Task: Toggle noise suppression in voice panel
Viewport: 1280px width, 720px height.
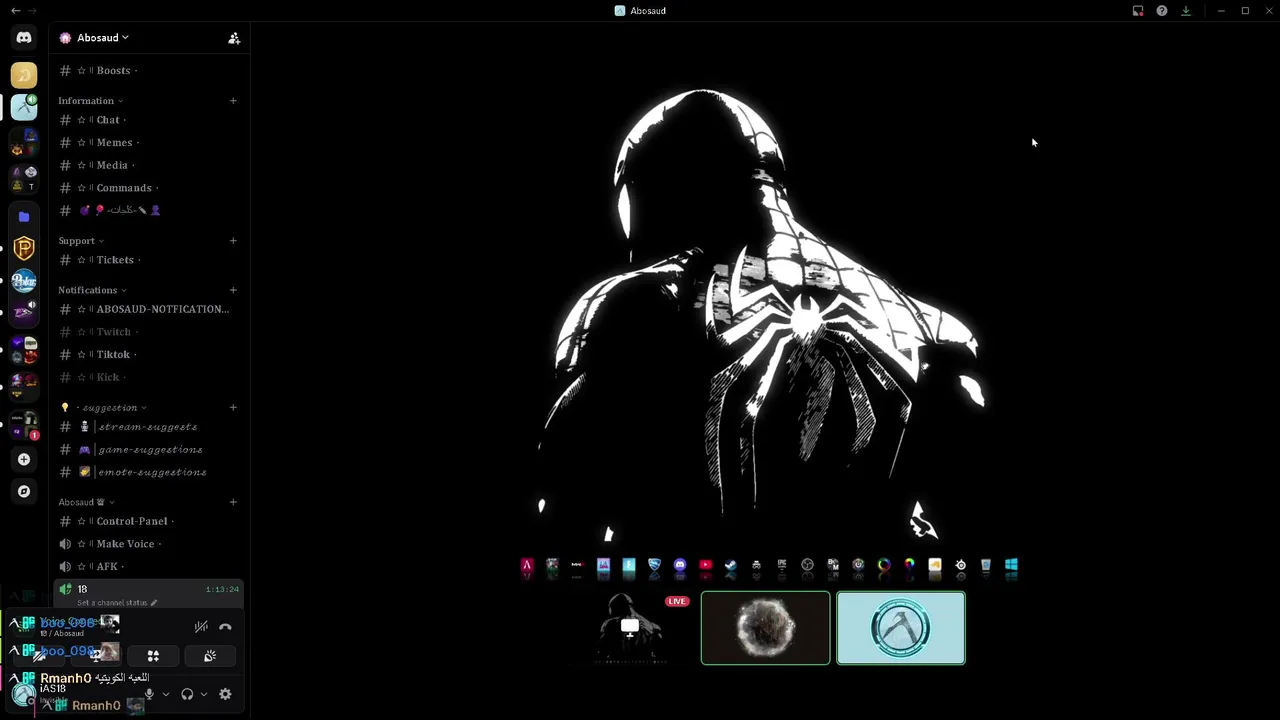Action: (201, 627)
